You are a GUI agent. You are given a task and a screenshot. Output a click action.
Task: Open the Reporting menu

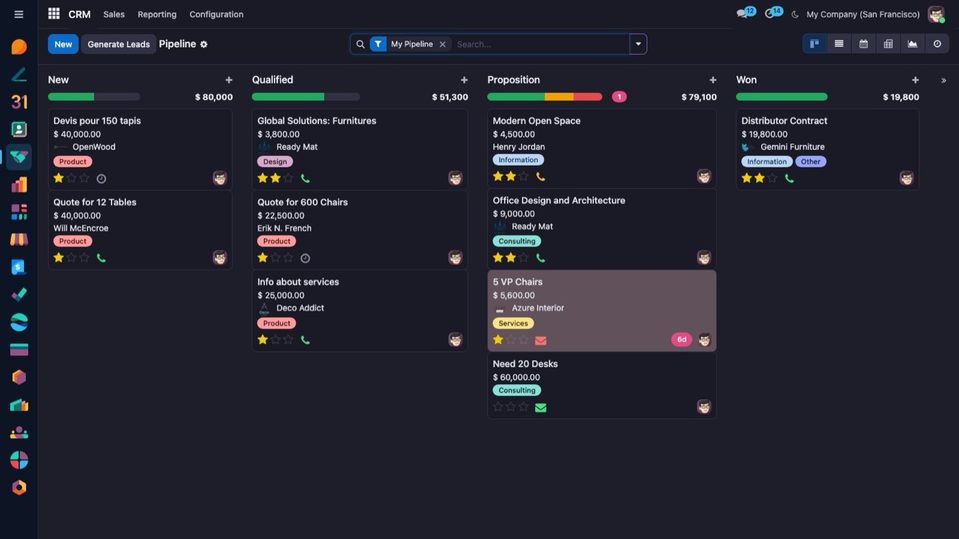click(x=157, y=14)
